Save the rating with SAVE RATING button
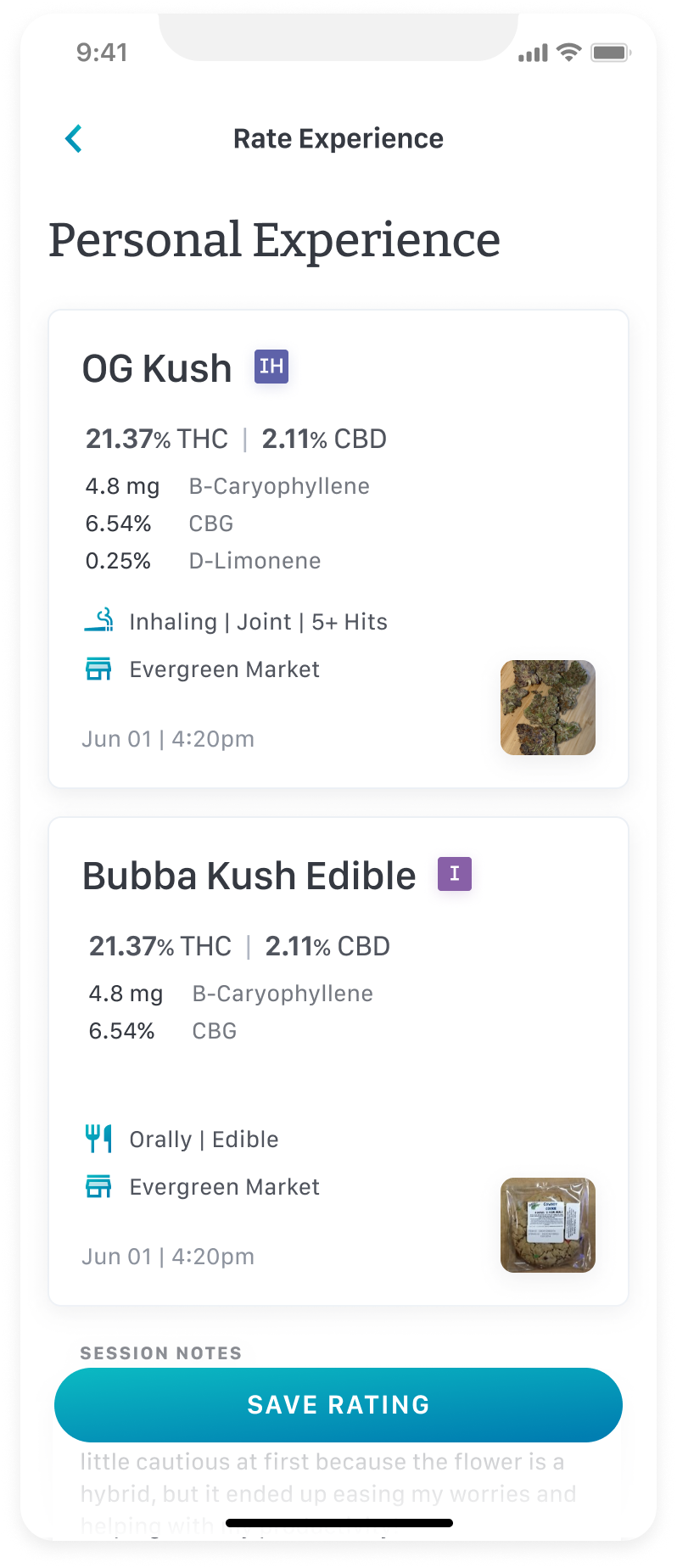Screen dimensions: 677x1568 338,1405
